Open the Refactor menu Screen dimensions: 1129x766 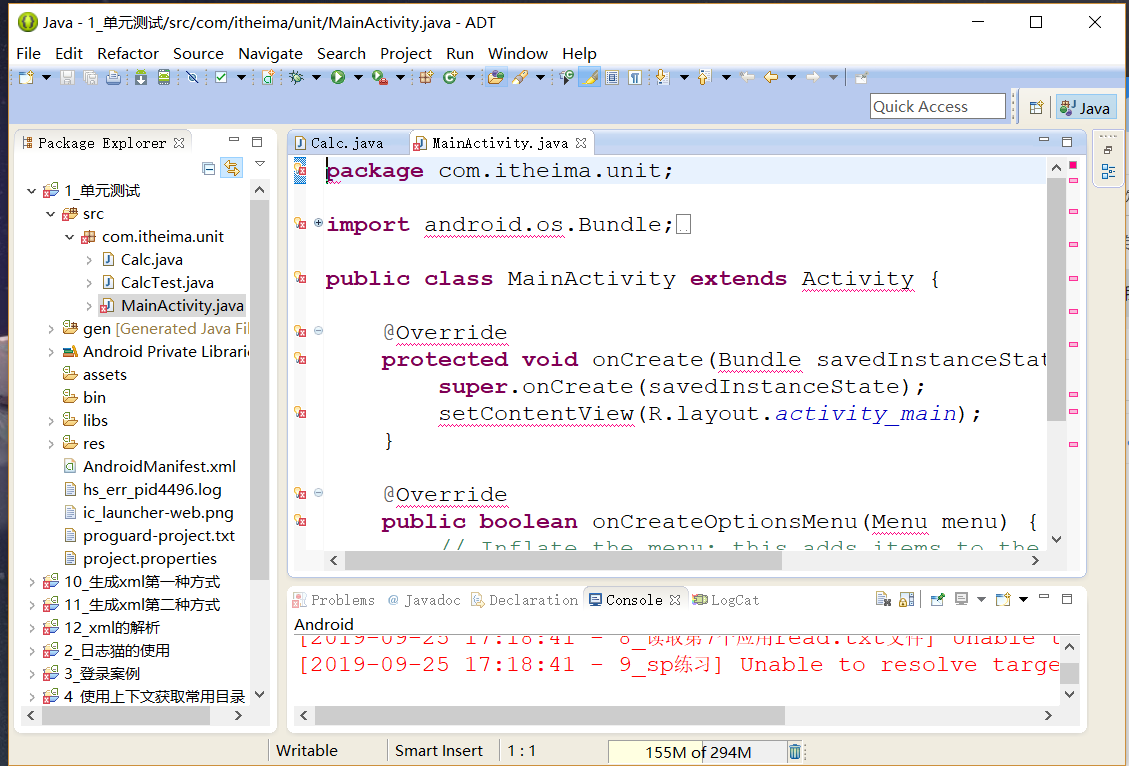[128, 53]
